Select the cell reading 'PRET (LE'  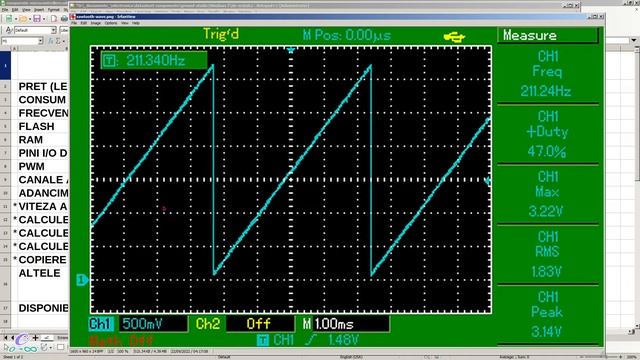click(x=43, y=87)
